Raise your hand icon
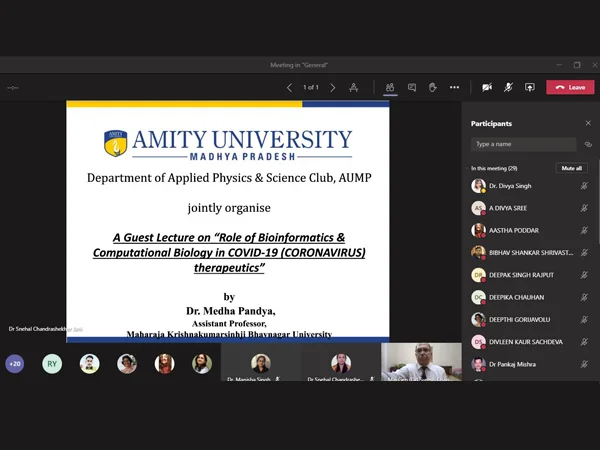 coord(433,88)
